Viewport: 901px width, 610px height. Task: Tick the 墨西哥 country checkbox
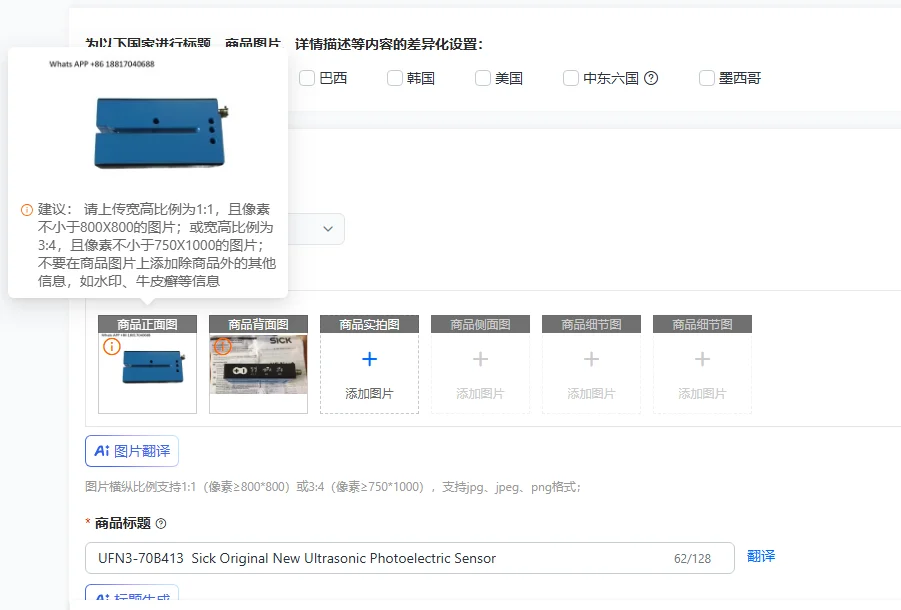pyautogui.click(x=707, y=78)
